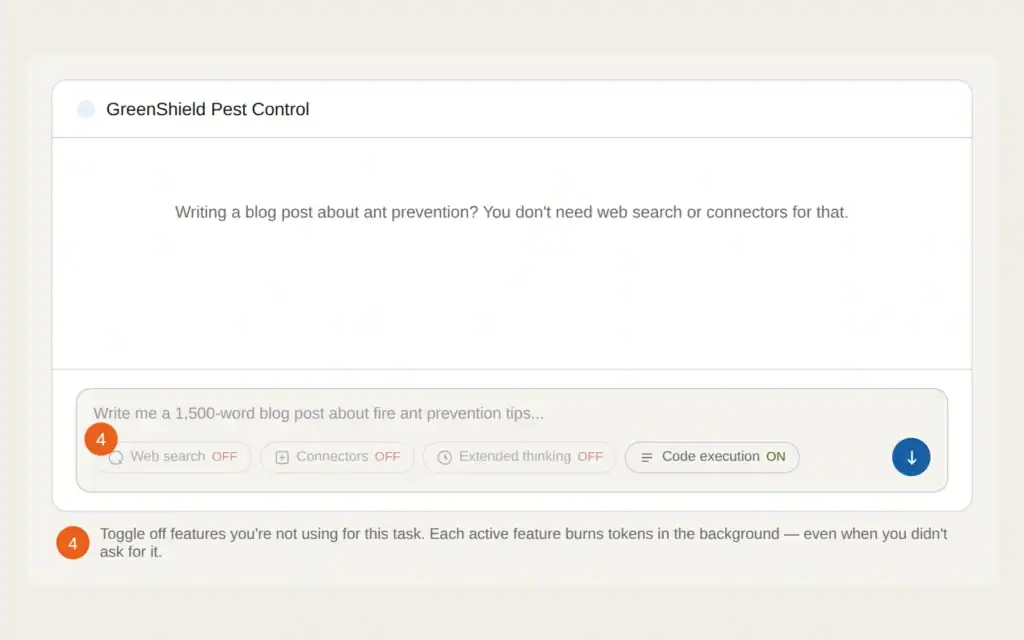Enable Extended thinking

coord(519,457)
